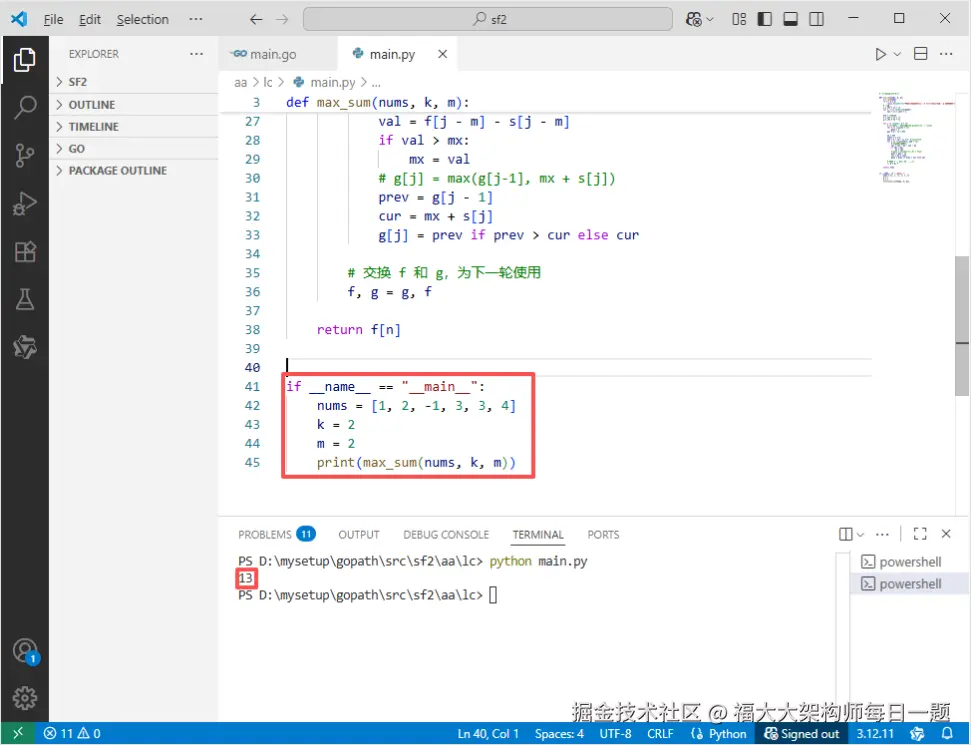Open Explorer Views and More Actions

196,54
